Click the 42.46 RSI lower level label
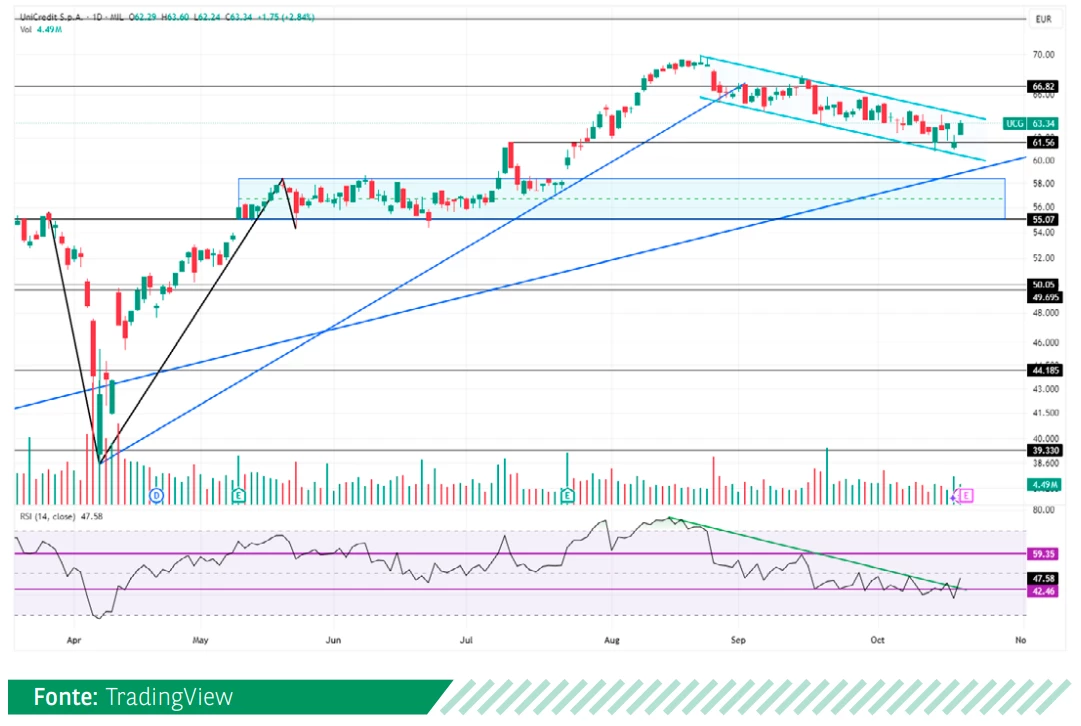The width and height of the screenshot is (1081, 726). pyautogui.click(x=1042, y=591)
